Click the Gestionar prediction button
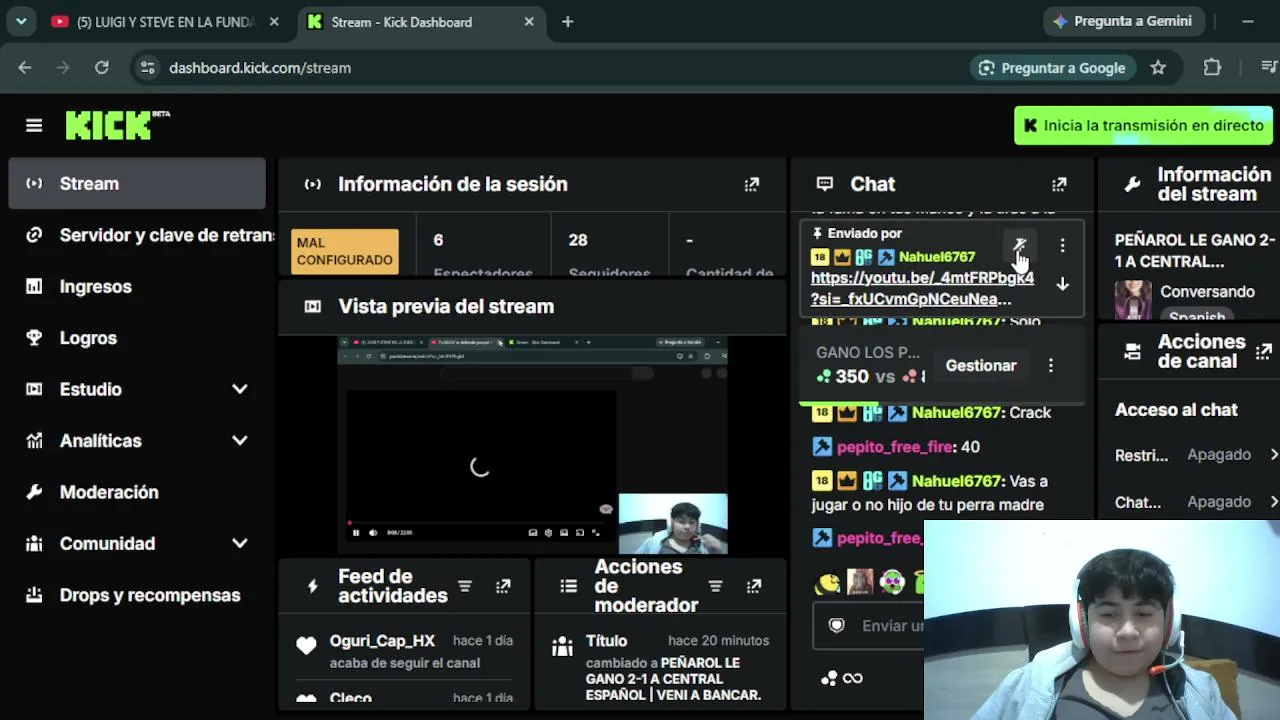1280x720 pixels. 981,366
